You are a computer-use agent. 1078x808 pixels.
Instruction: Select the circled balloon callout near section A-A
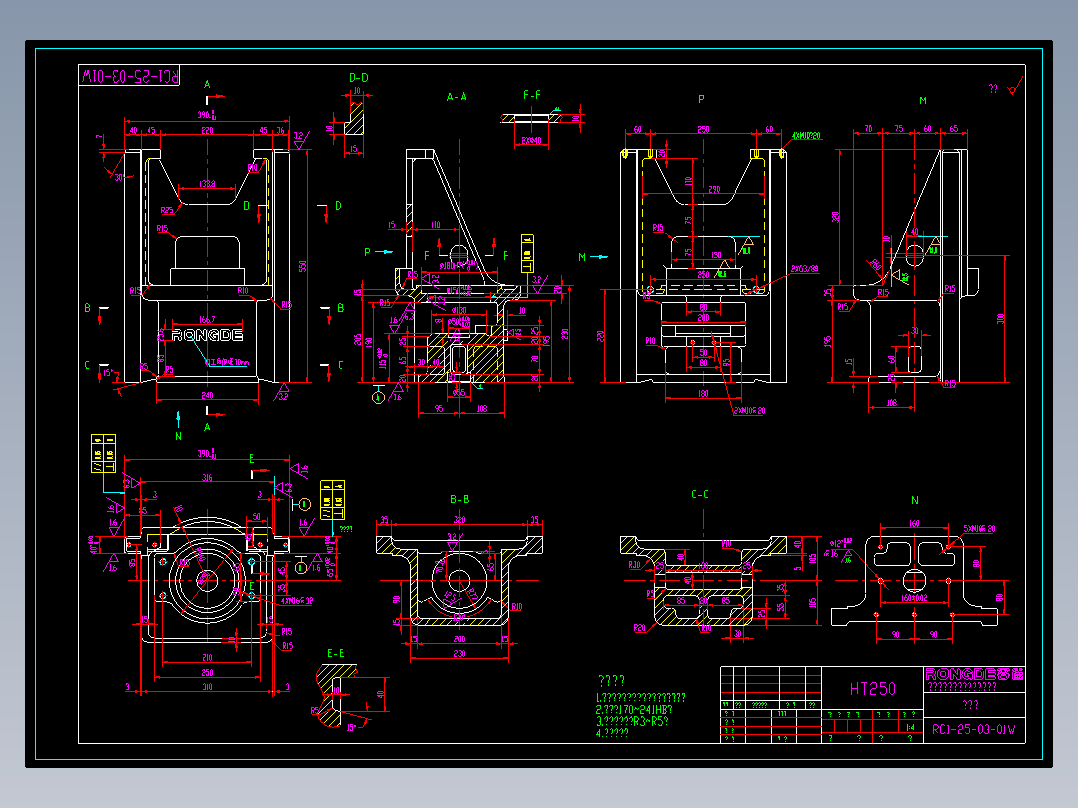(378, 397)
